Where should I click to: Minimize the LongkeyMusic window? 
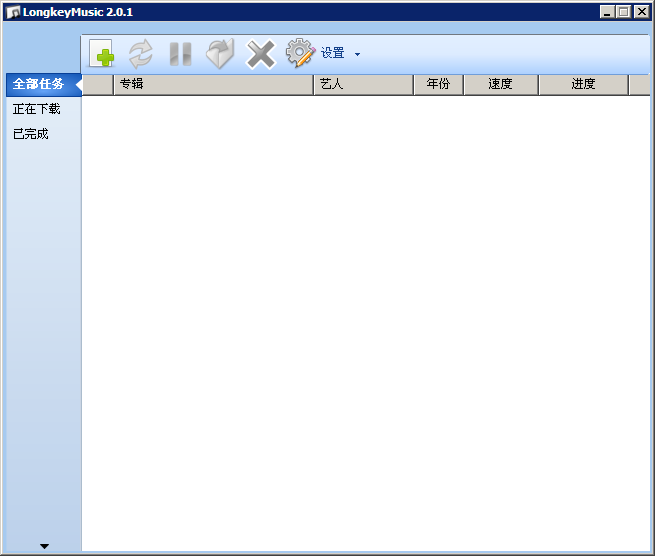pos(608,12)
